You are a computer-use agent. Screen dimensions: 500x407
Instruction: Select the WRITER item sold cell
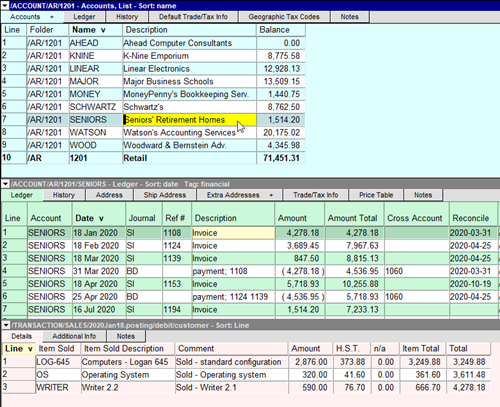58,388
